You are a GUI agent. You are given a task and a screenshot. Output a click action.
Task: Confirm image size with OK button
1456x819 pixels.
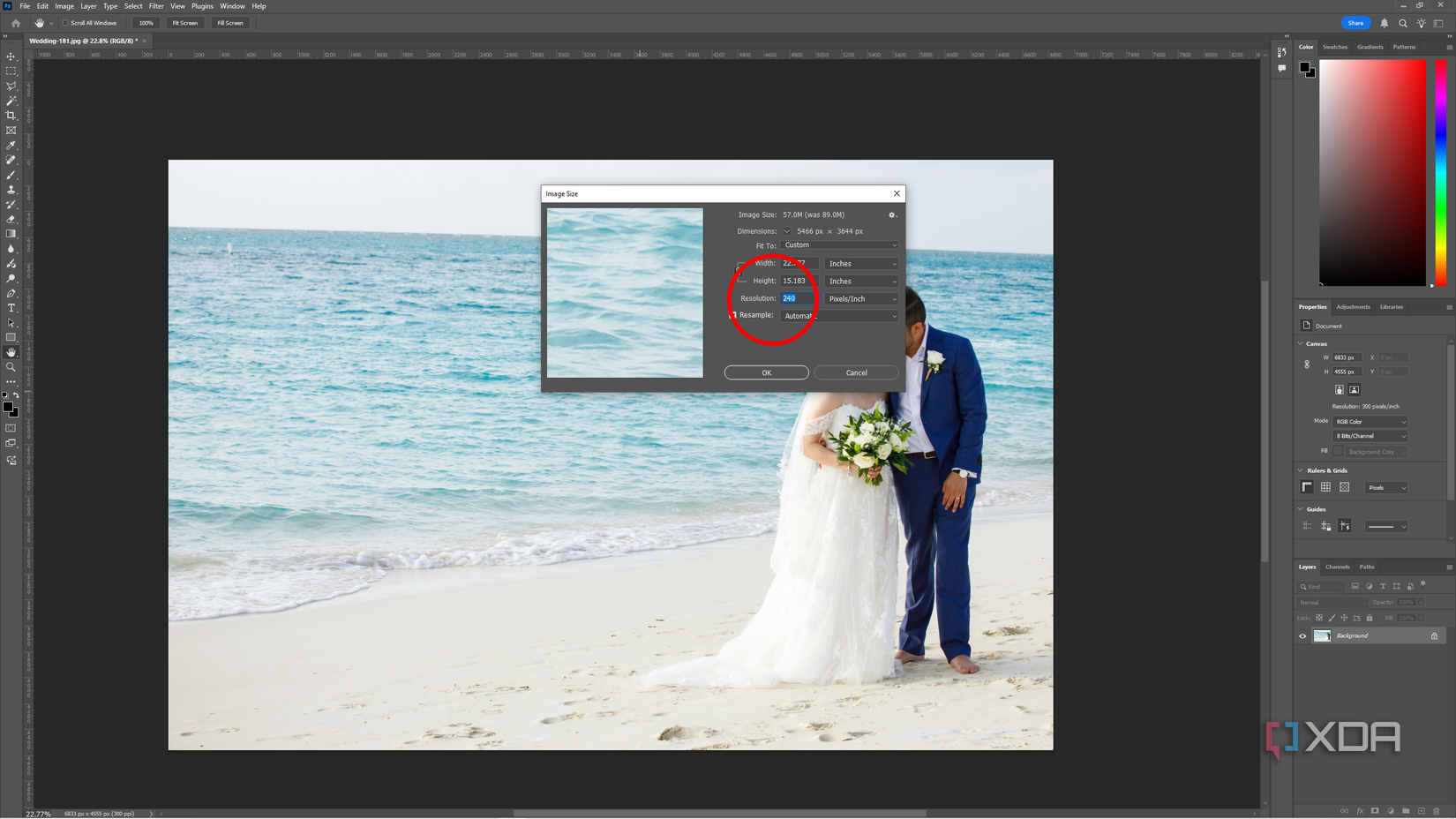click(766, 372)
